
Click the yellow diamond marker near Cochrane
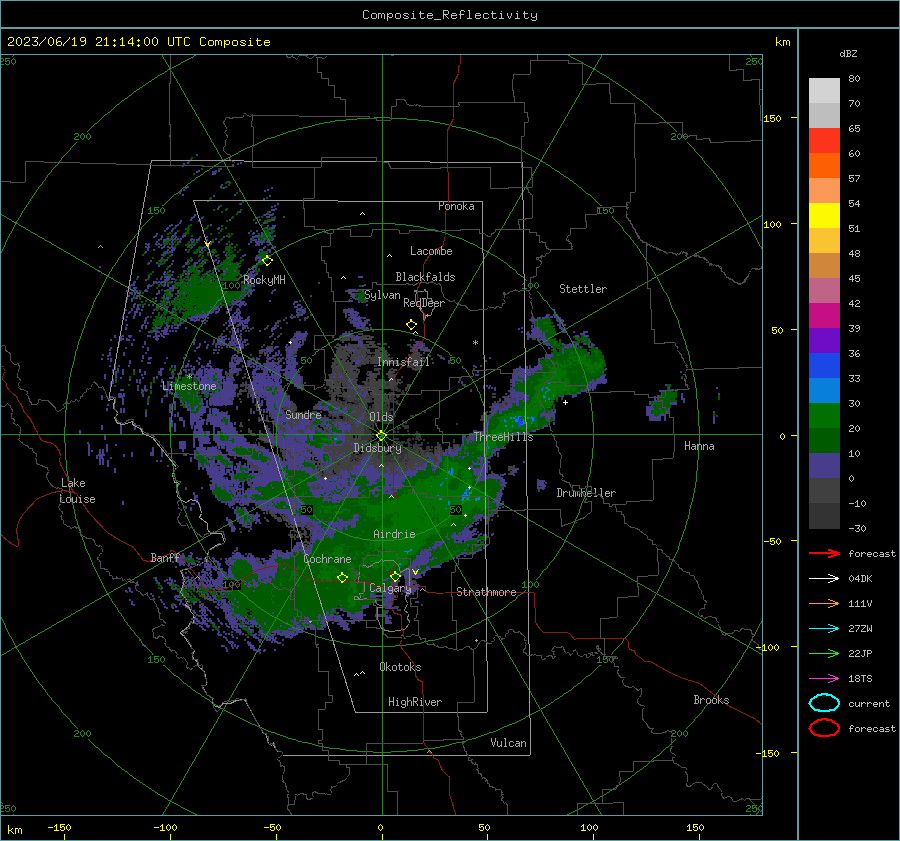[x=342, y=578]
